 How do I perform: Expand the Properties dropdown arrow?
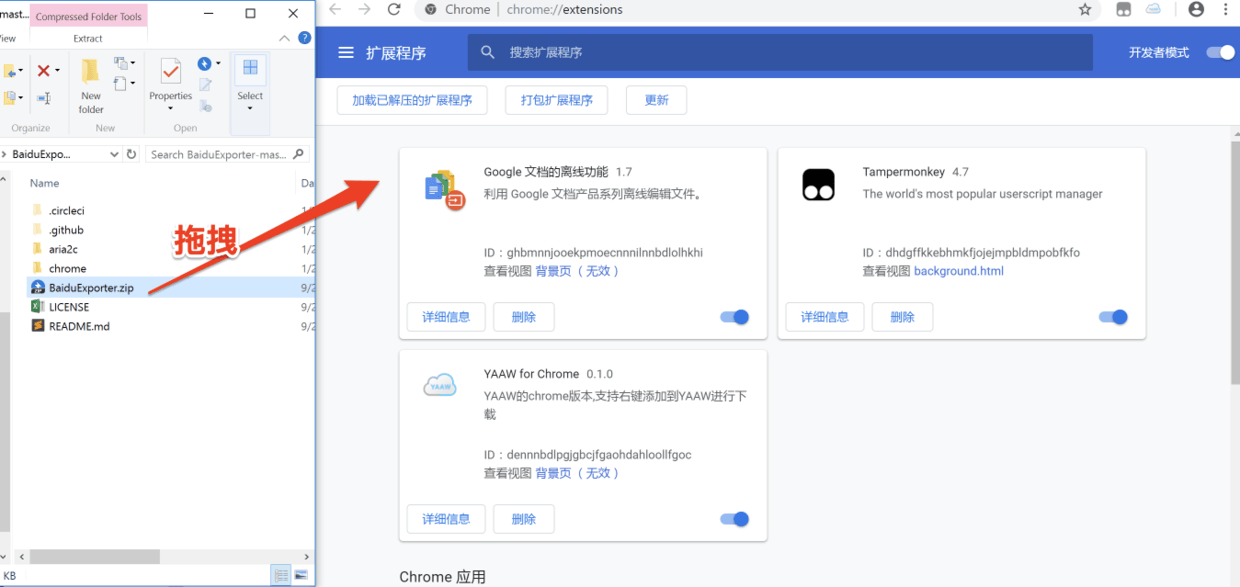pos(171,108)
